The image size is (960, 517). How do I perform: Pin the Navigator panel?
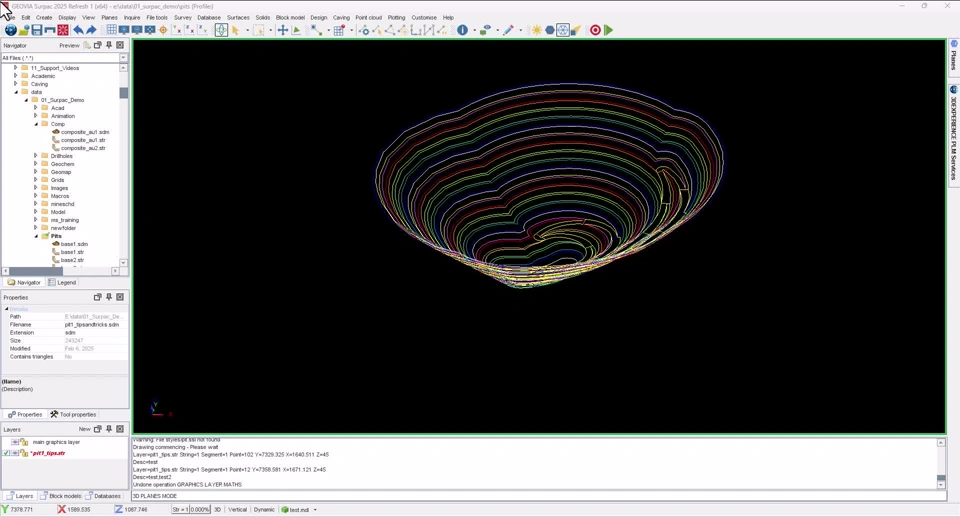109,45
